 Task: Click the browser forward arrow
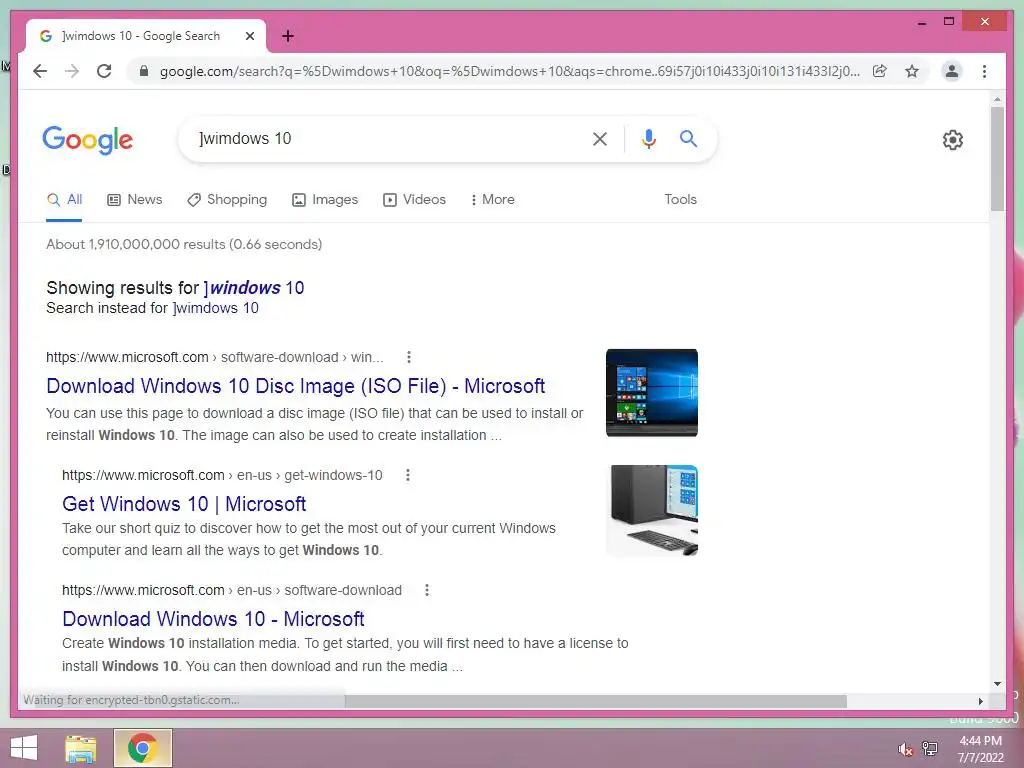tap(72, 71)
